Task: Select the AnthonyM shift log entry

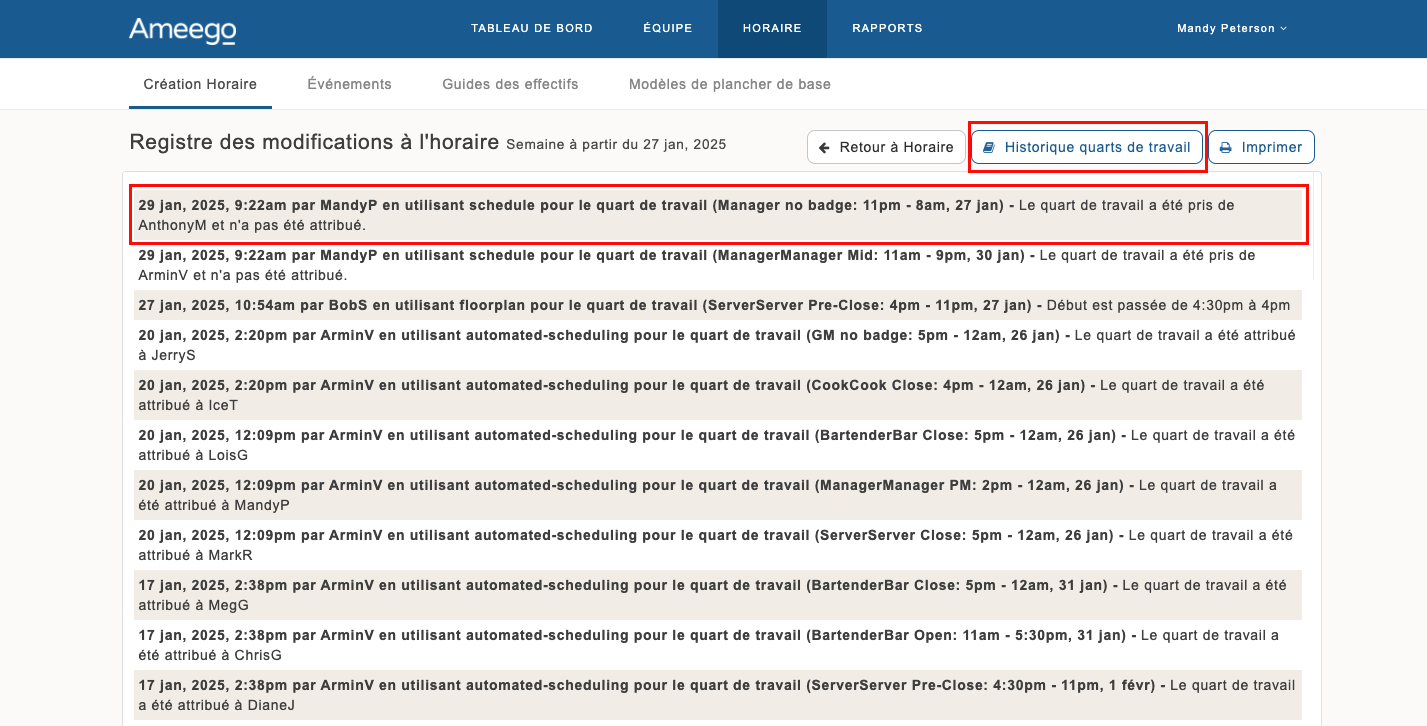Action: (718, 215)
